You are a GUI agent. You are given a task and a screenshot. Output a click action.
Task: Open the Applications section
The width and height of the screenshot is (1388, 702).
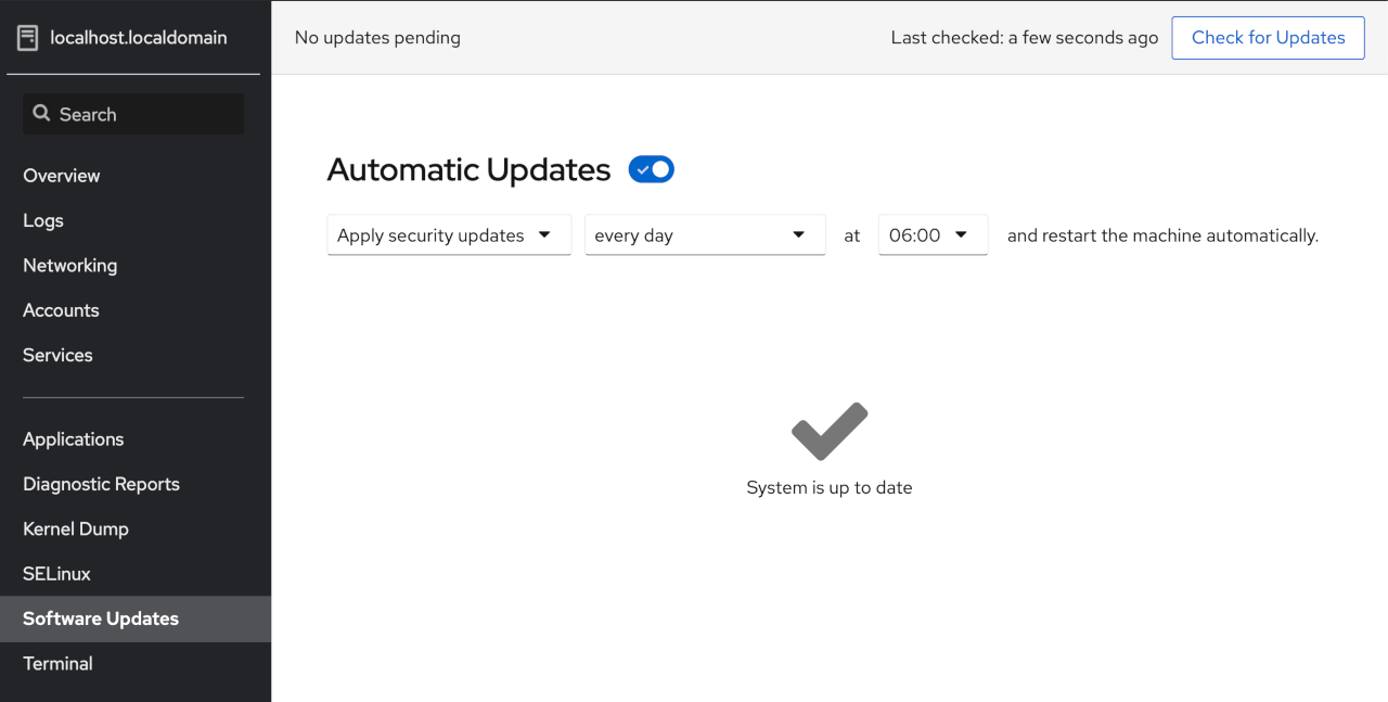coord(73,438)
